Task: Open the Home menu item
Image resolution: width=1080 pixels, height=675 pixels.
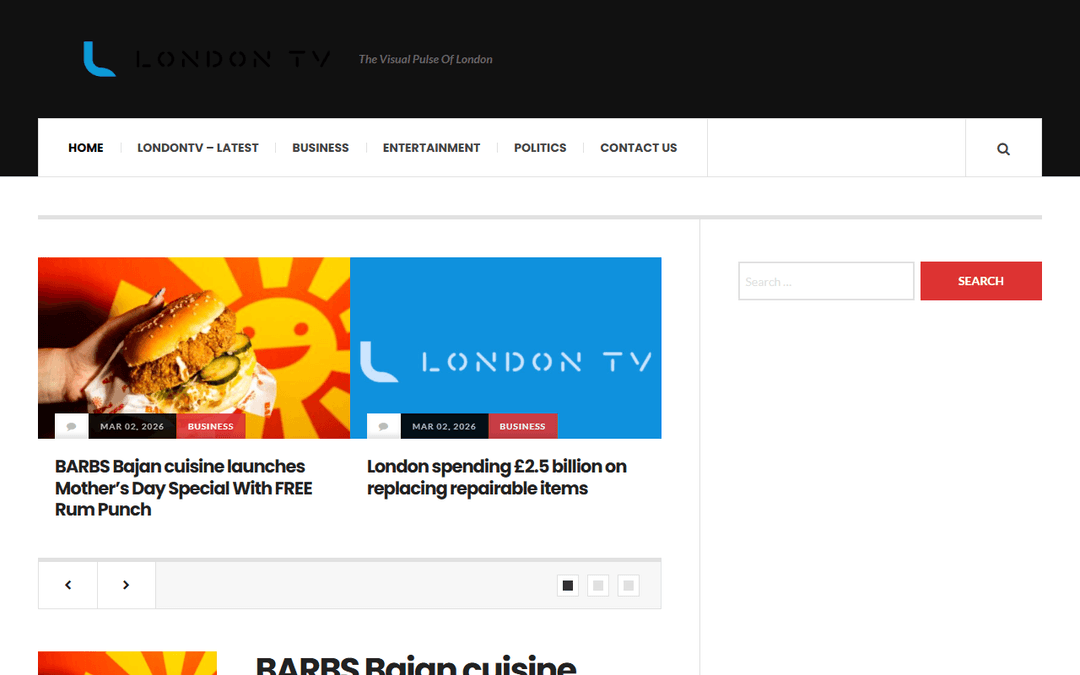Action: coord(85,147)
